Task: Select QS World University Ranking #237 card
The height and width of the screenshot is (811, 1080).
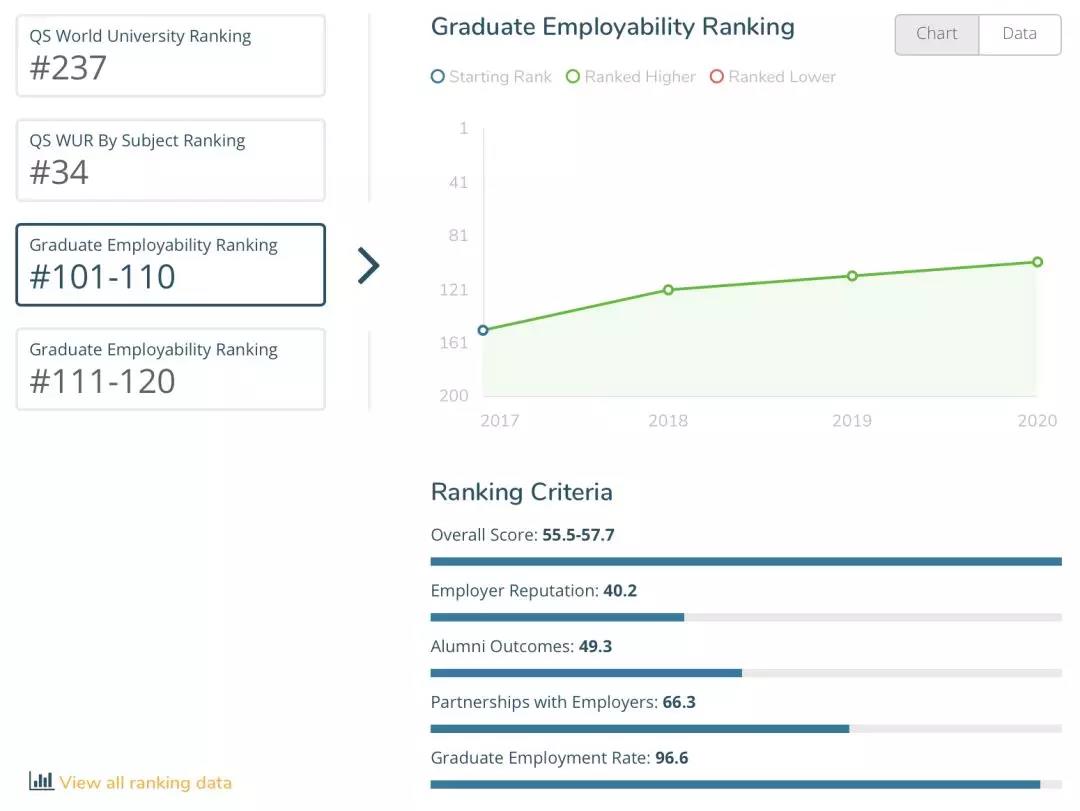Action: point(171,56)
